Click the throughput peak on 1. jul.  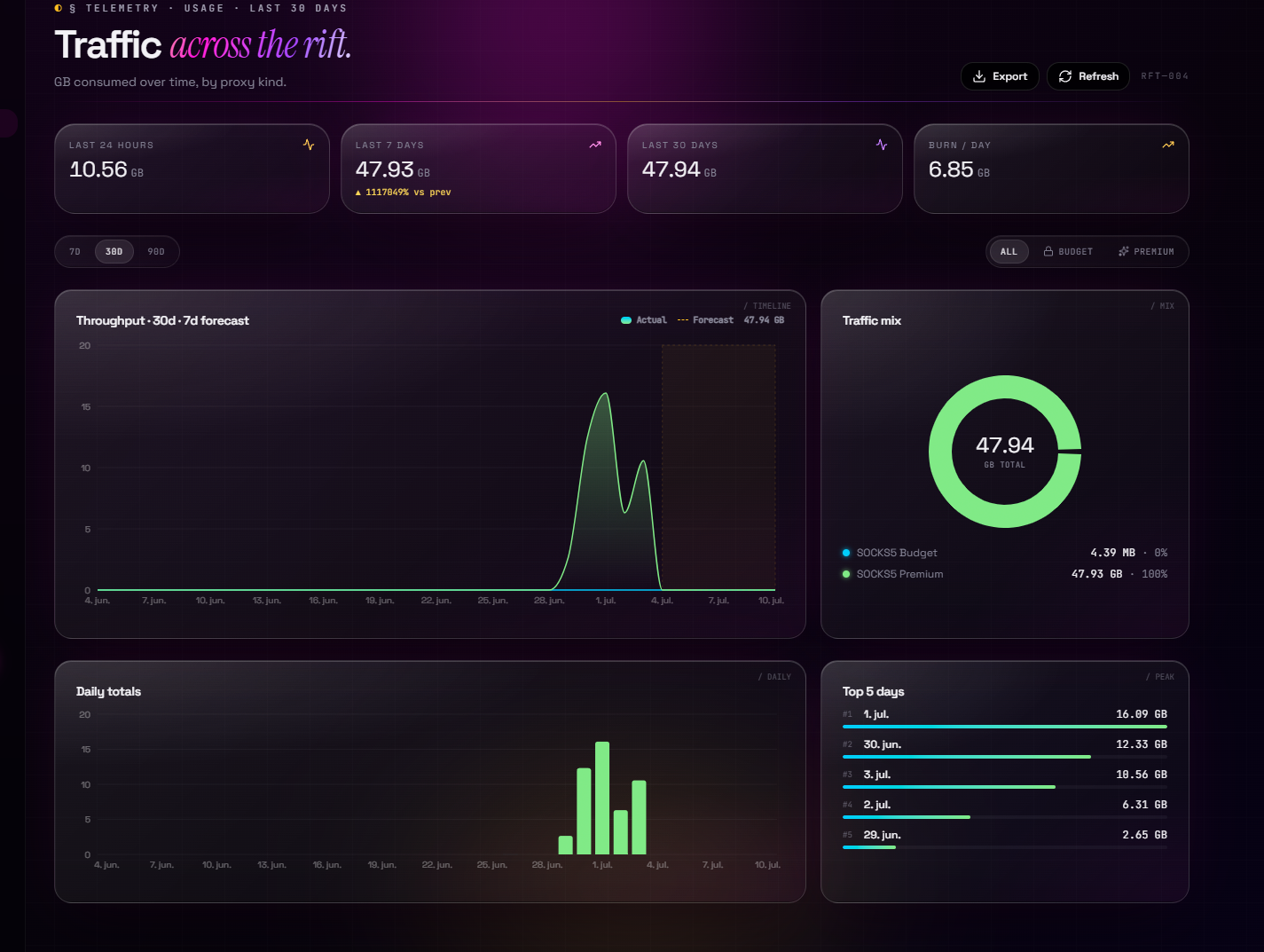tap(606, 393)
